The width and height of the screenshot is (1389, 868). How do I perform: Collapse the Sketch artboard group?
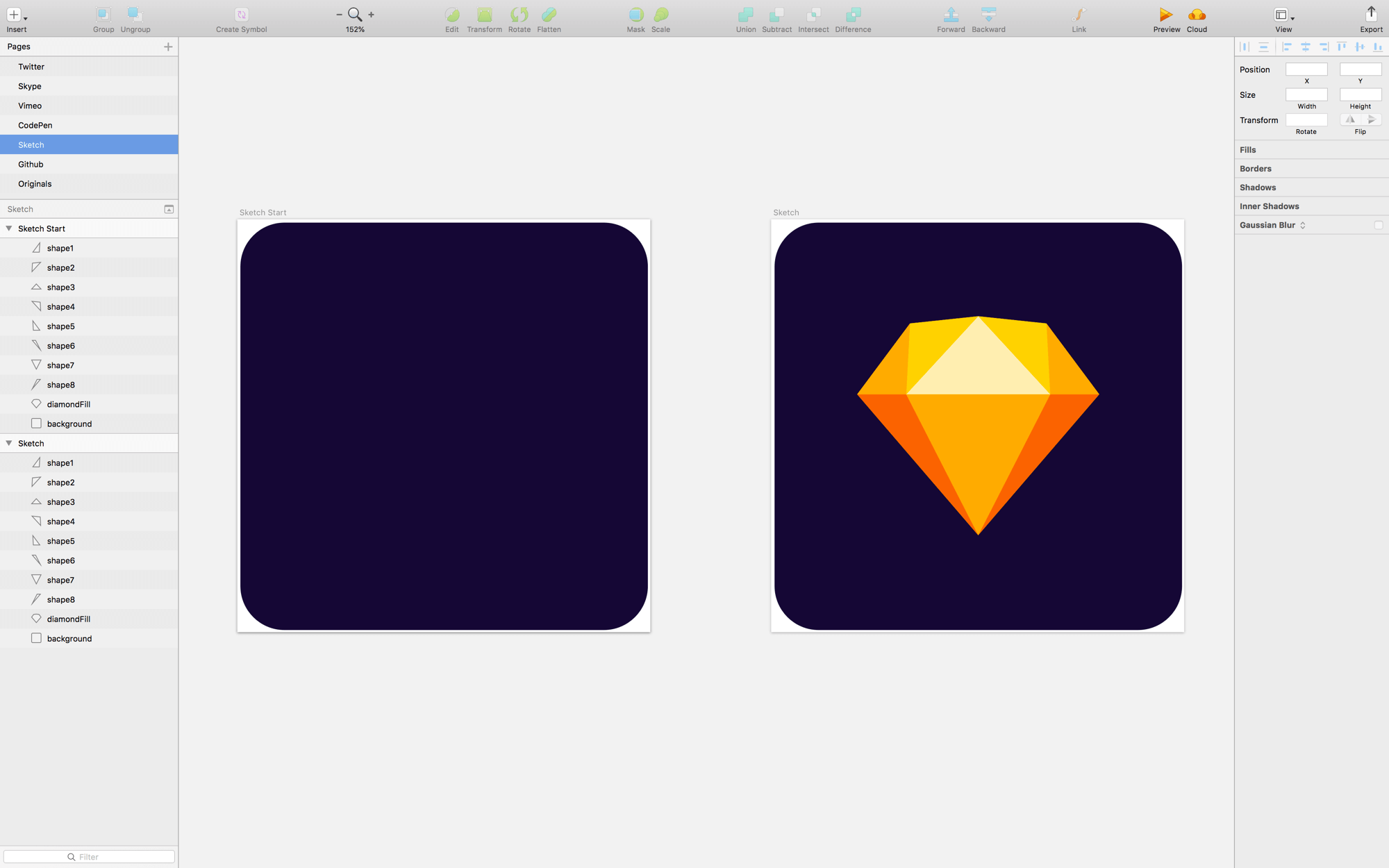click(x=9, y=443)
